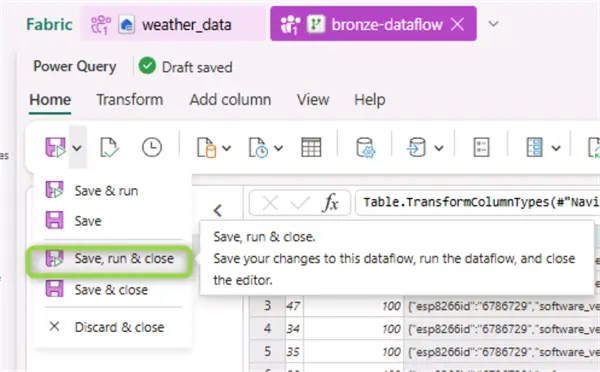Confirm formula with checkmark icon
This screenshot has width=600, height=372.
300,203
